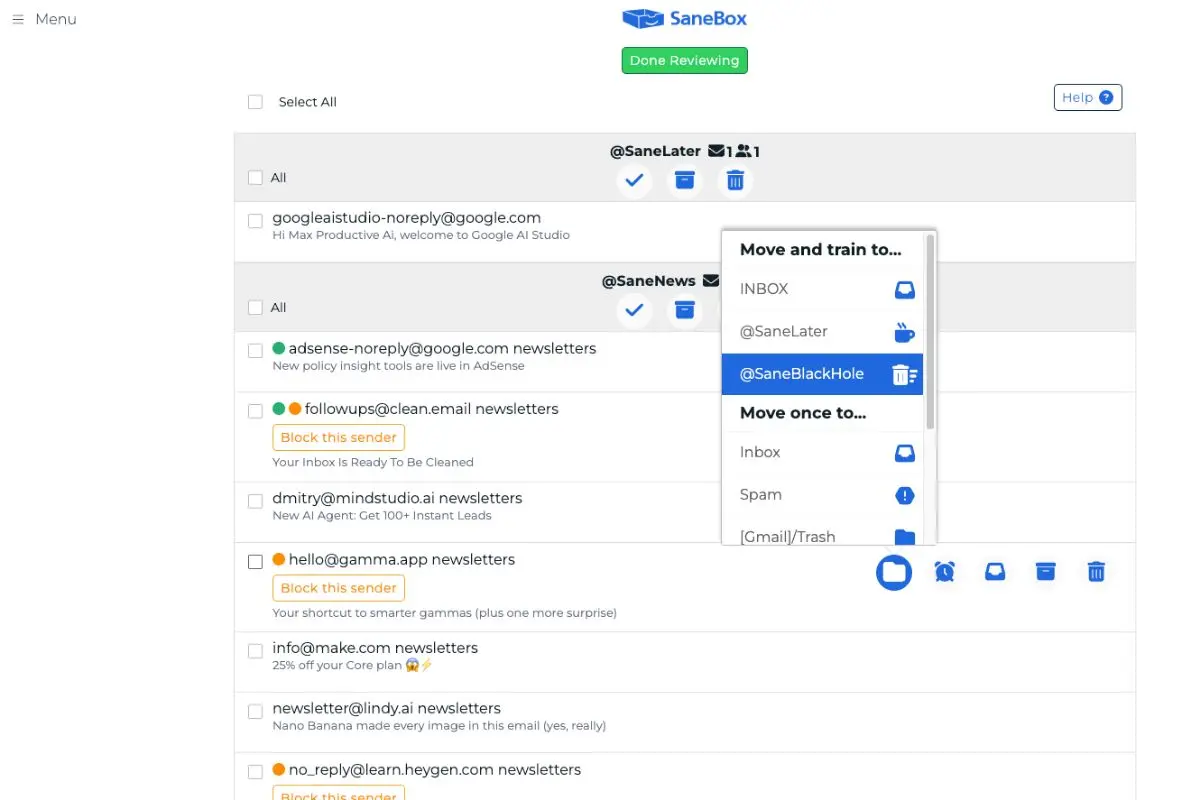
Task: Snooze the hello@gamma.app email with alarm clock icon
Action: (x=945, y=572)
